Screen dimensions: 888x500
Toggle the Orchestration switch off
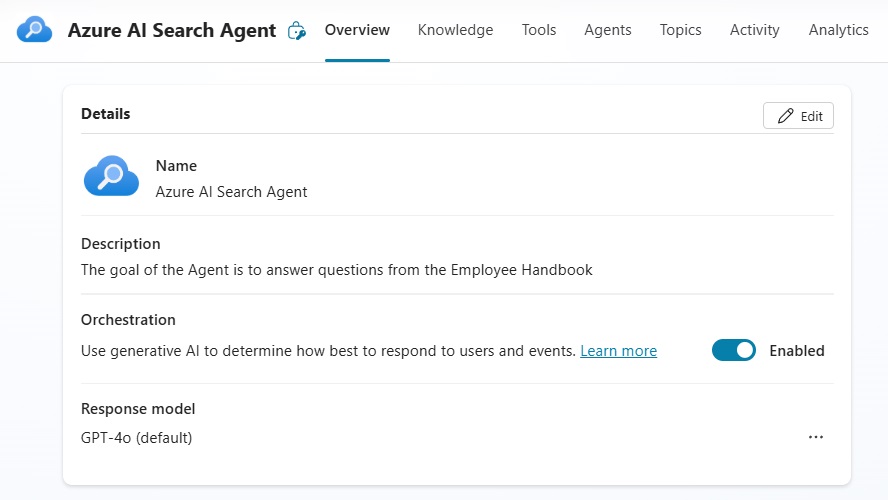click(x=733, y=351)
